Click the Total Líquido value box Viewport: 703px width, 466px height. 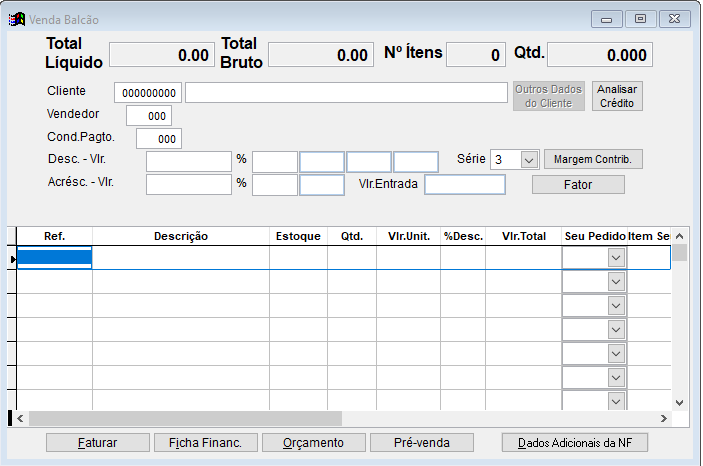(x=162, y=55)
